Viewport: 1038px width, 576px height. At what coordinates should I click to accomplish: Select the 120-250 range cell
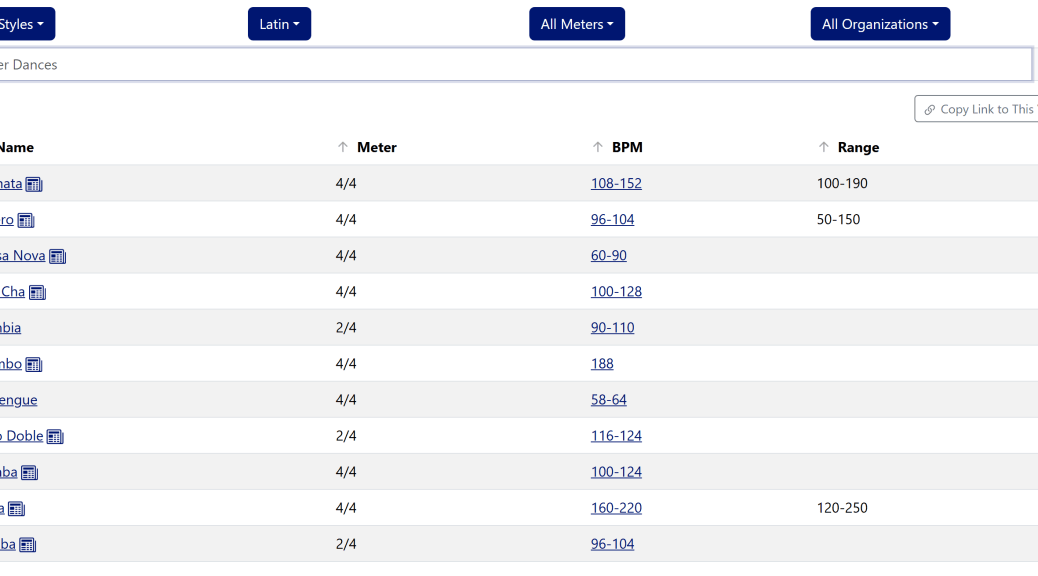tap(842, 508)
